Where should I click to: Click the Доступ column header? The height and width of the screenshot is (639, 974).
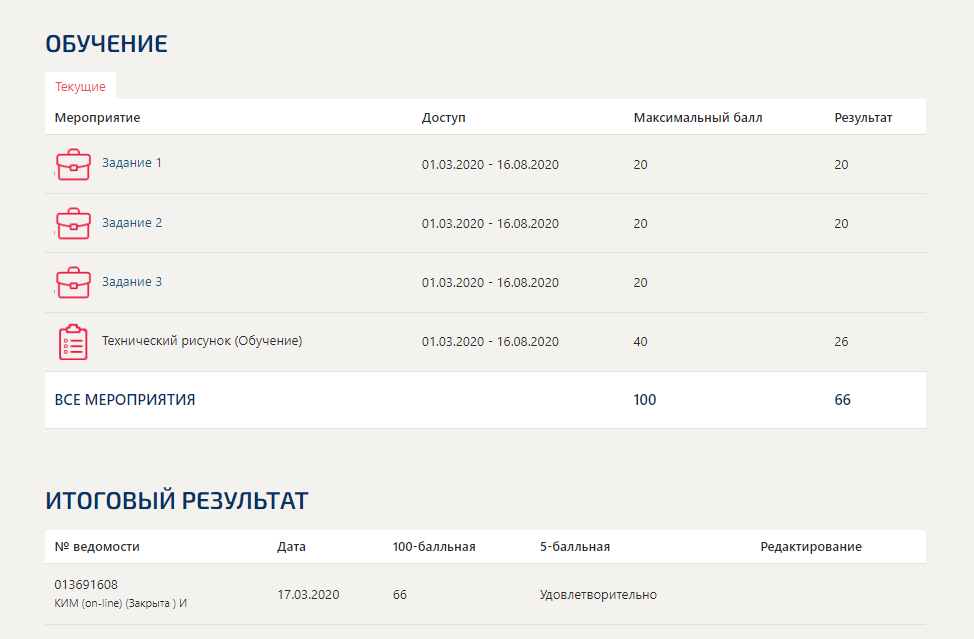[444, 117]
